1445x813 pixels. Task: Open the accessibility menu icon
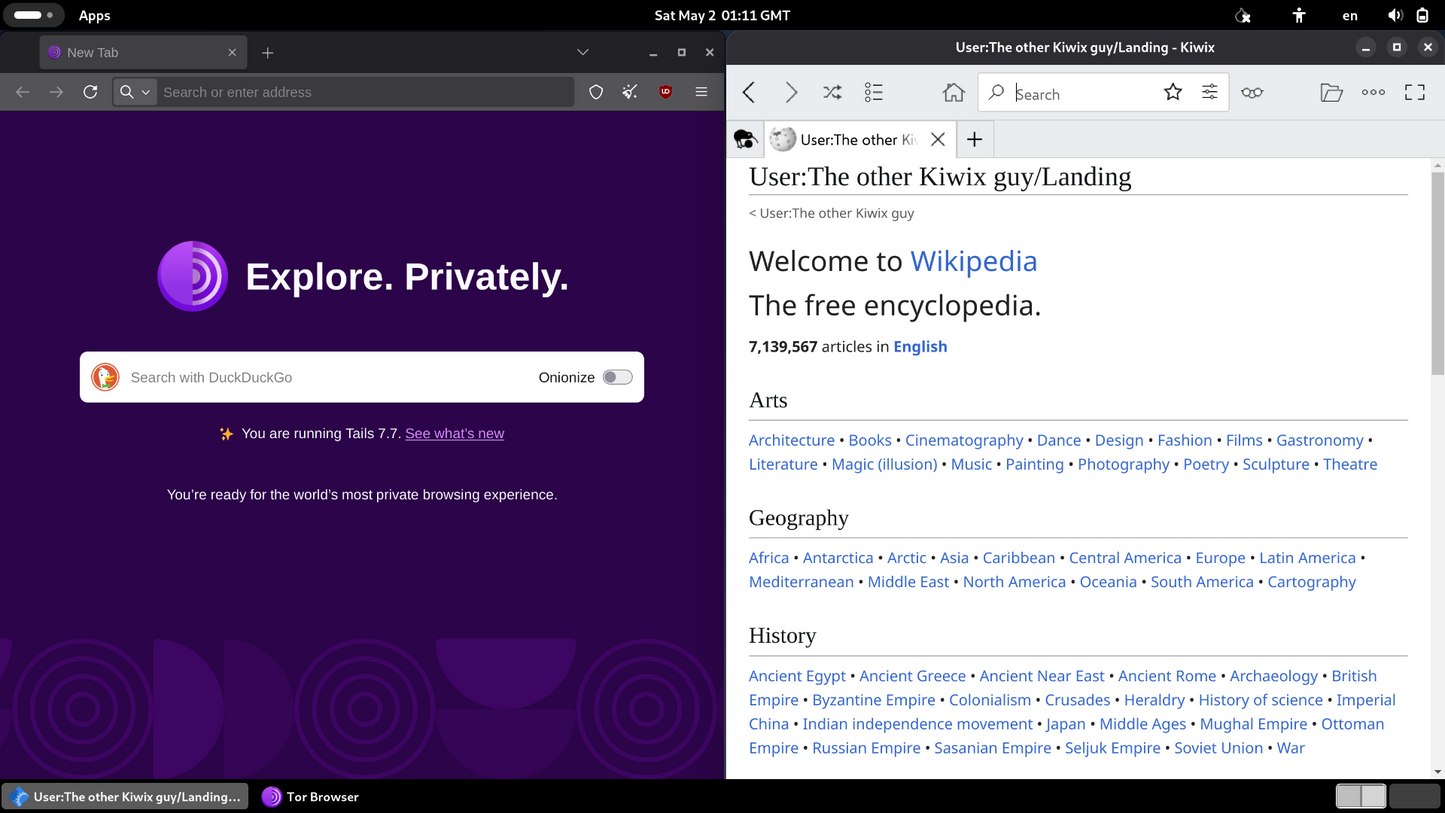click(1298, 15)
